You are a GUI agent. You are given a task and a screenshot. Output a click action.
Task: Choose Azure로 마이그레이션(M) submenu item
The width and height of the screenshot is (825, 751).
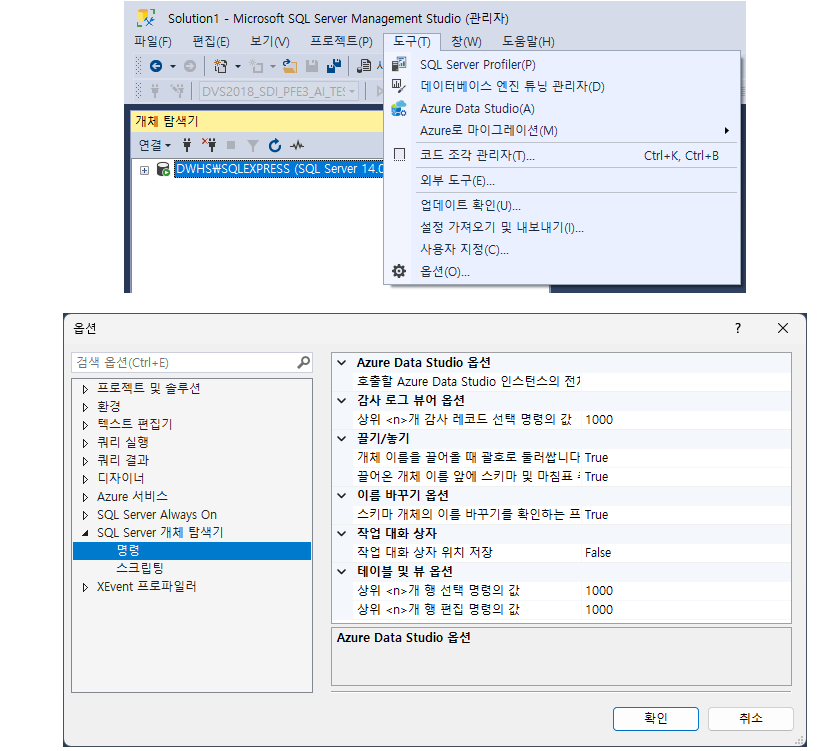click(562, 131)
